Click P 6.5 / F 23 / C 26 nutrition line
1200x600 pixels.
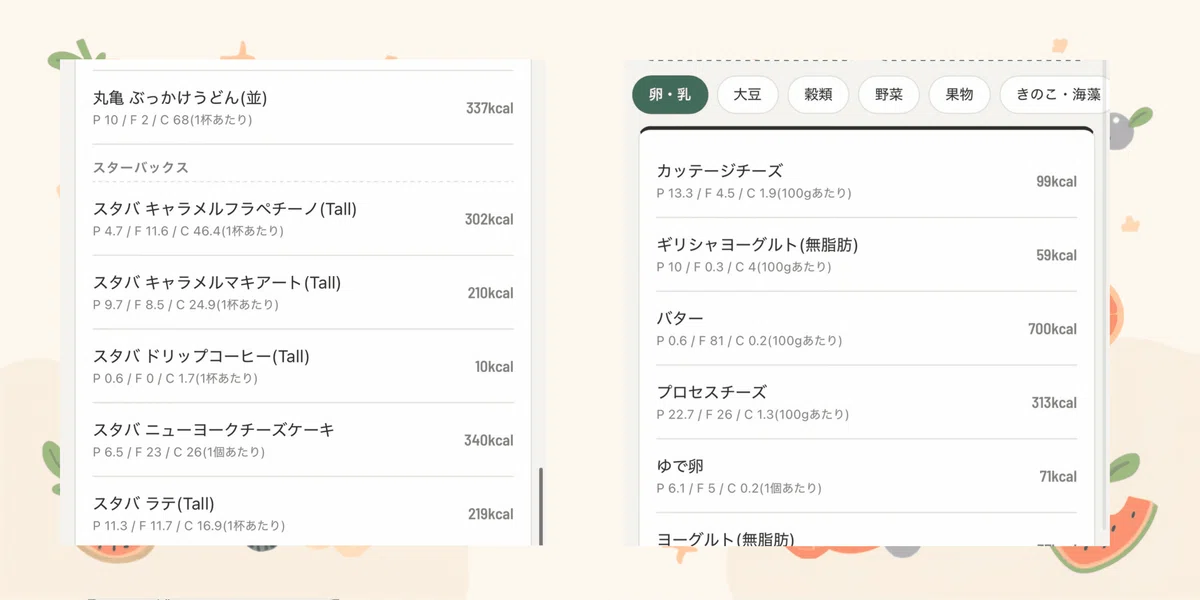(179, 452)
